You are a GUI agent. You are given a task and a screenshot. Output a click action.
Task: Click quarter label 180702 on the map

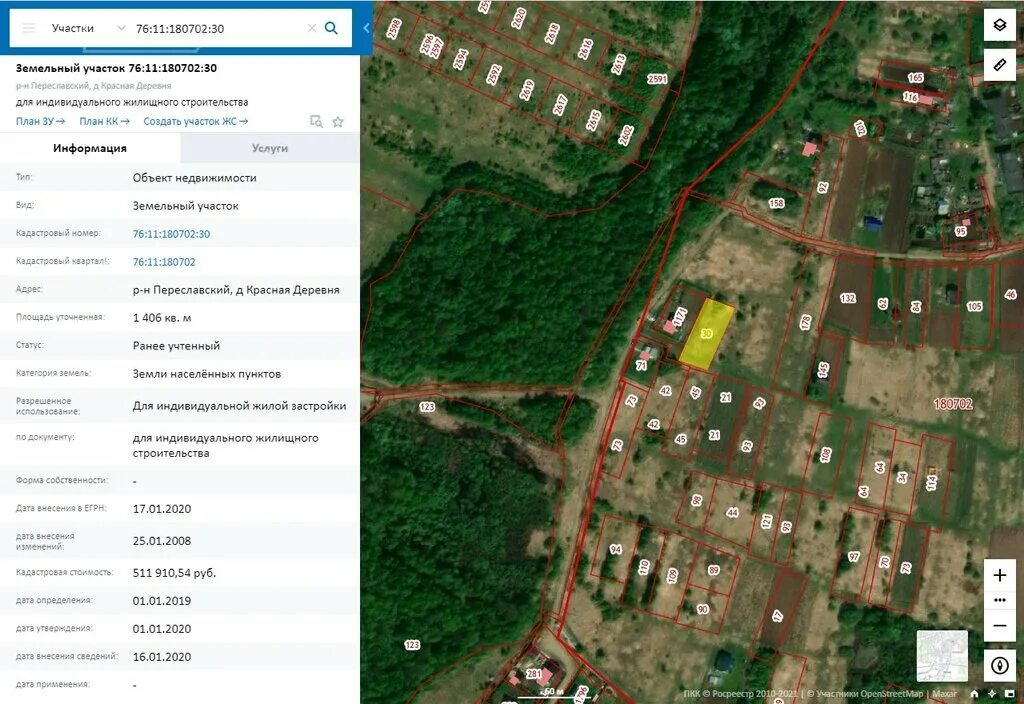(953, 404)
